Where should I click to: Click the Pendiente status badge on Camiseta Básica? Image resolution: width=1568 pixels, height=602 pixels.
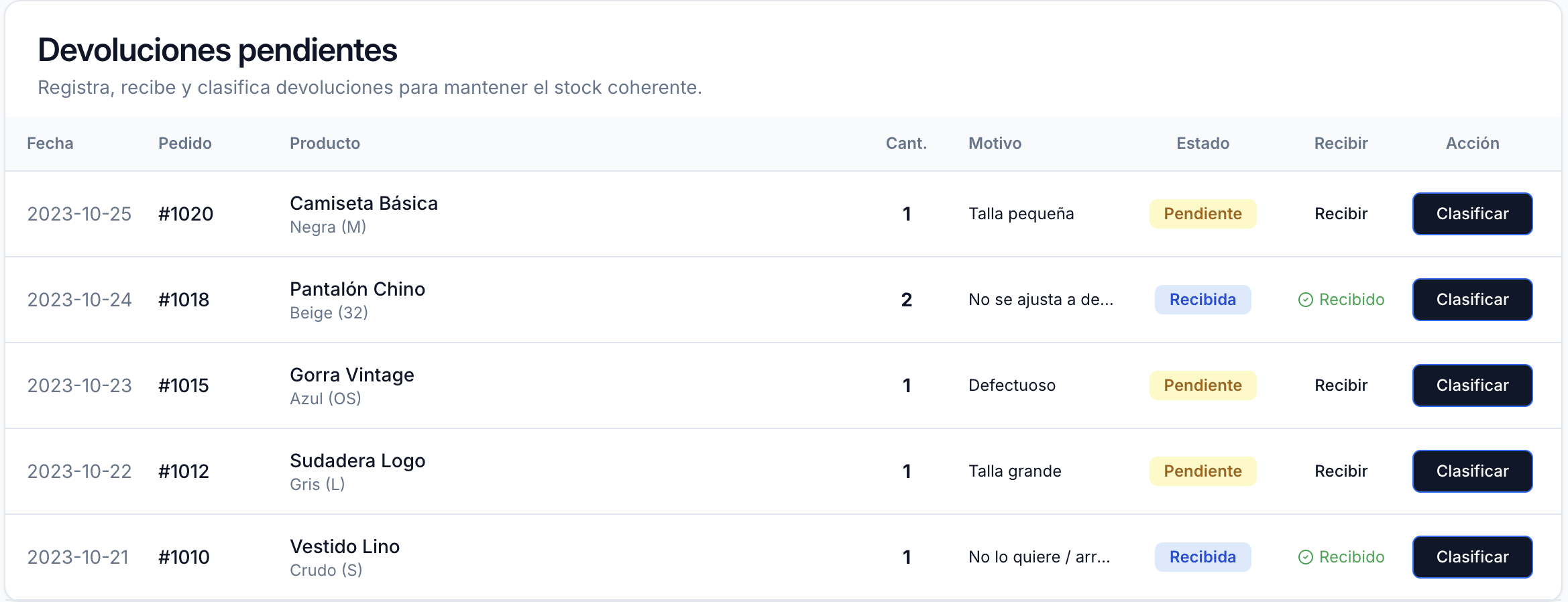1202,213
